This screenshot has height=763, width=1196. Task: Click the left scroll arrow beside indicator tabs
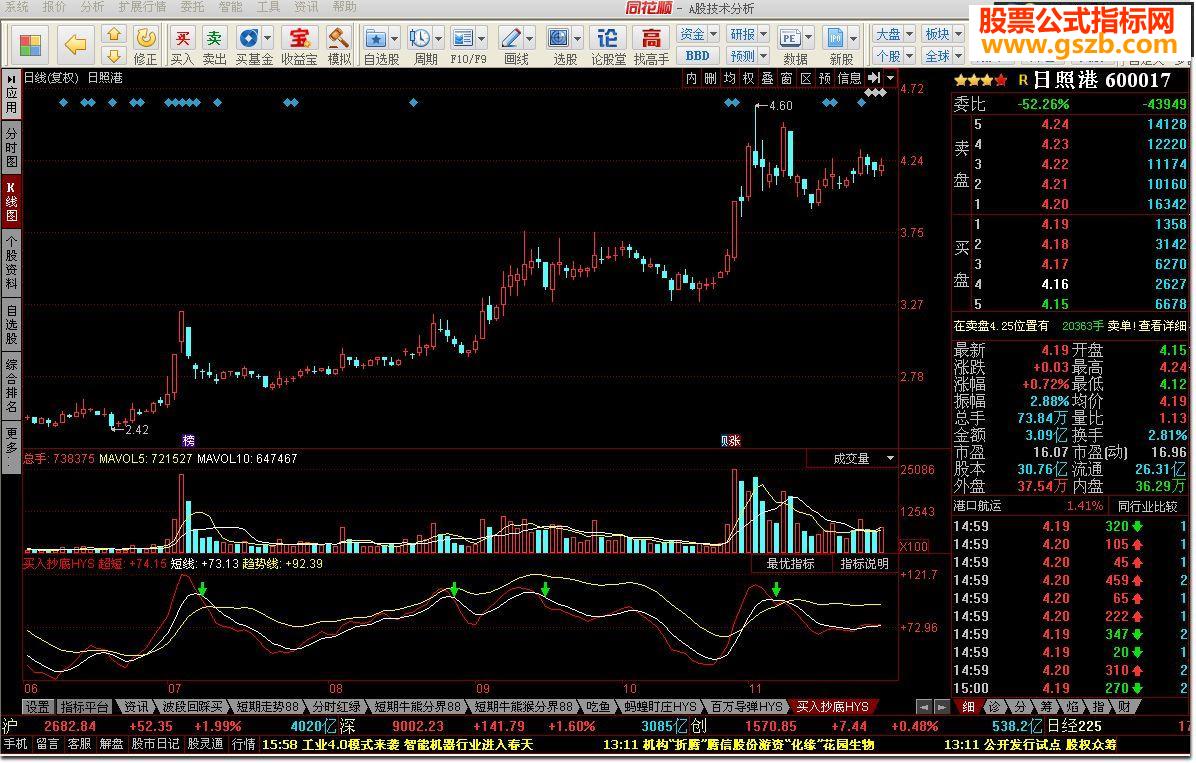924,707
